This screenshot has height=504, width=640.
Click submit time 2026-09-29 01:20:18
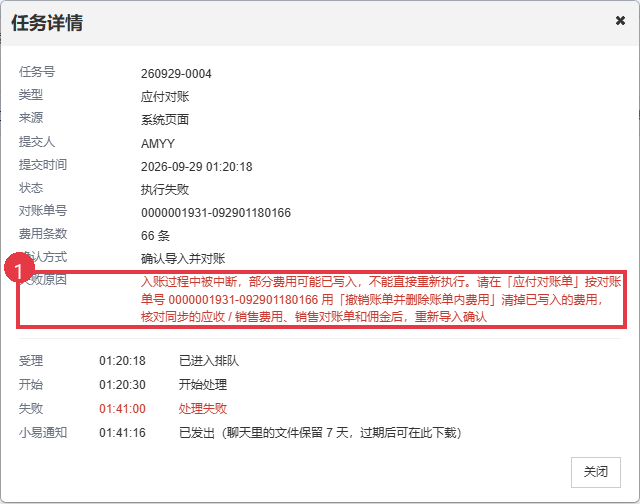pos(196,167)
